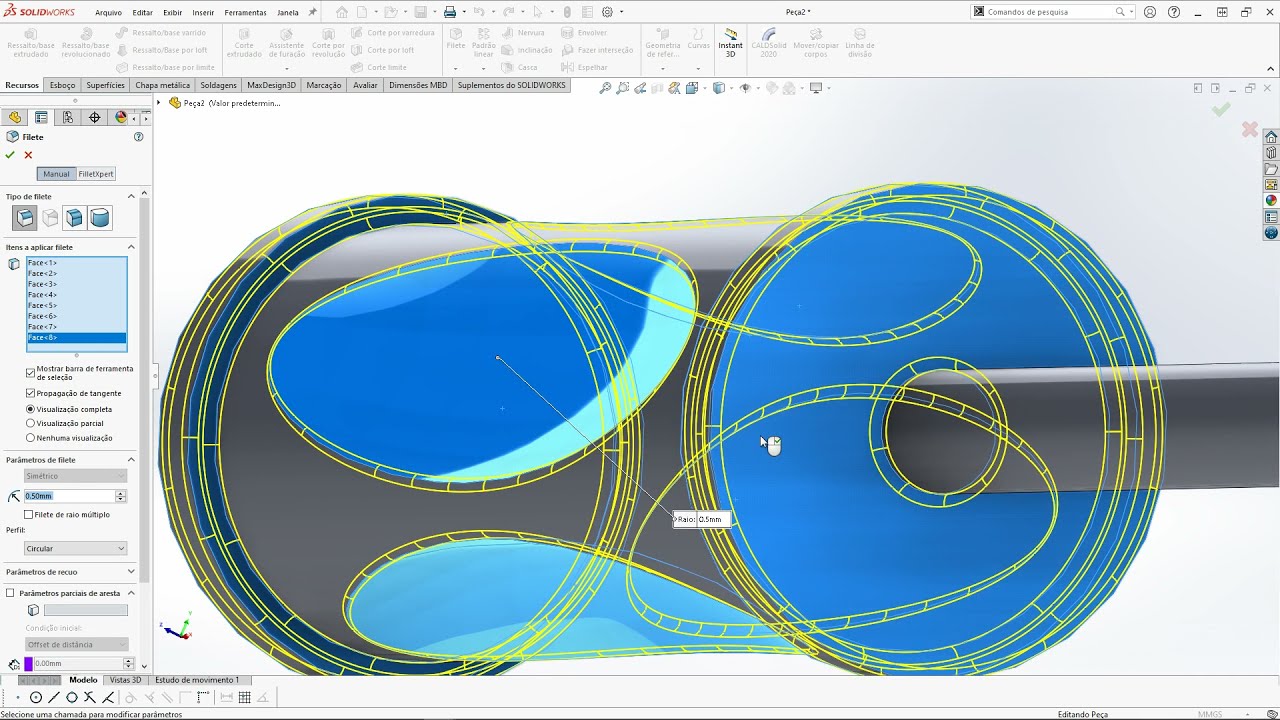Viewport: 1280px width, 720px height.
Task: Open the Ferramentas menu
Action: pyautogui.click(x=245, y=13)
